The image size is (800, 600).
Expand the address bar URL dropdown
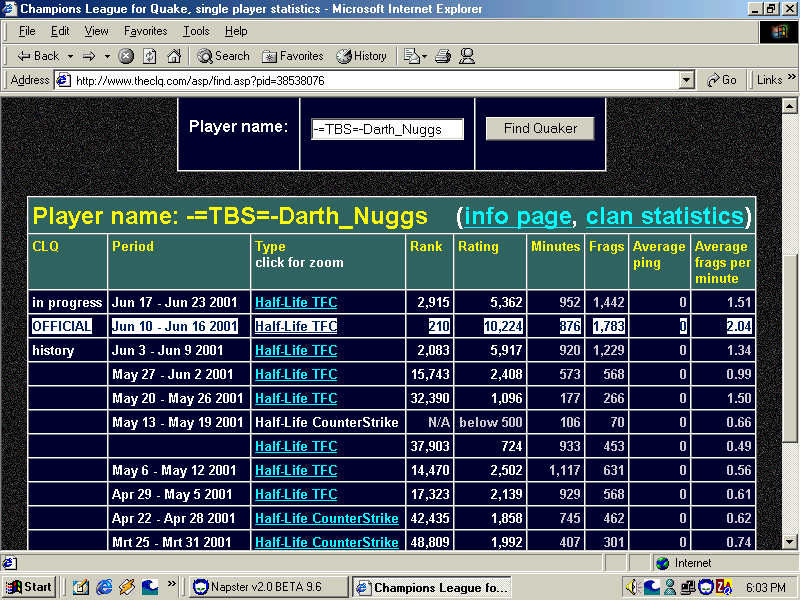[686, 80]
